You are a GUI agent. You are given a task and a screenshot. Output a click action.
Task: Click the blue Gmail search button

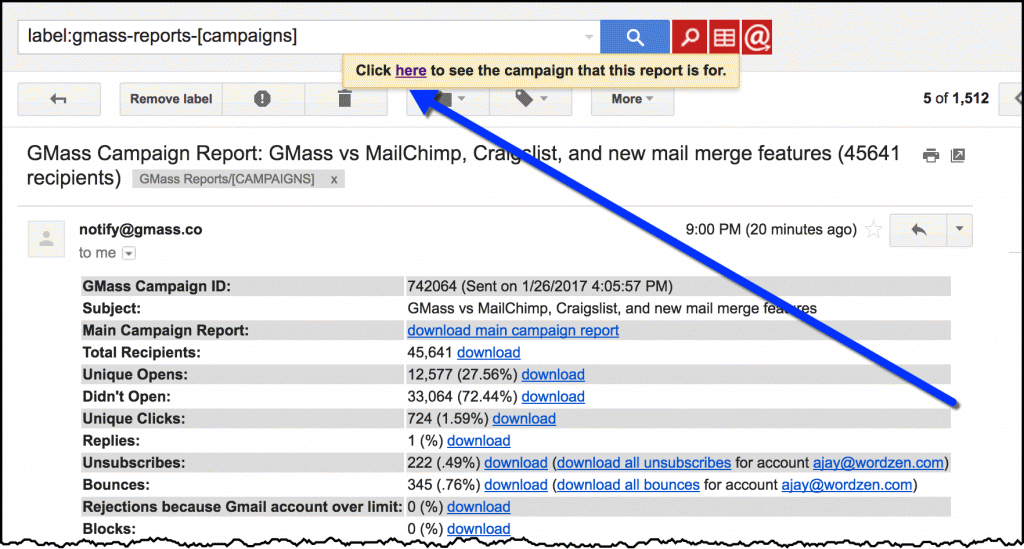pos(634,37)
